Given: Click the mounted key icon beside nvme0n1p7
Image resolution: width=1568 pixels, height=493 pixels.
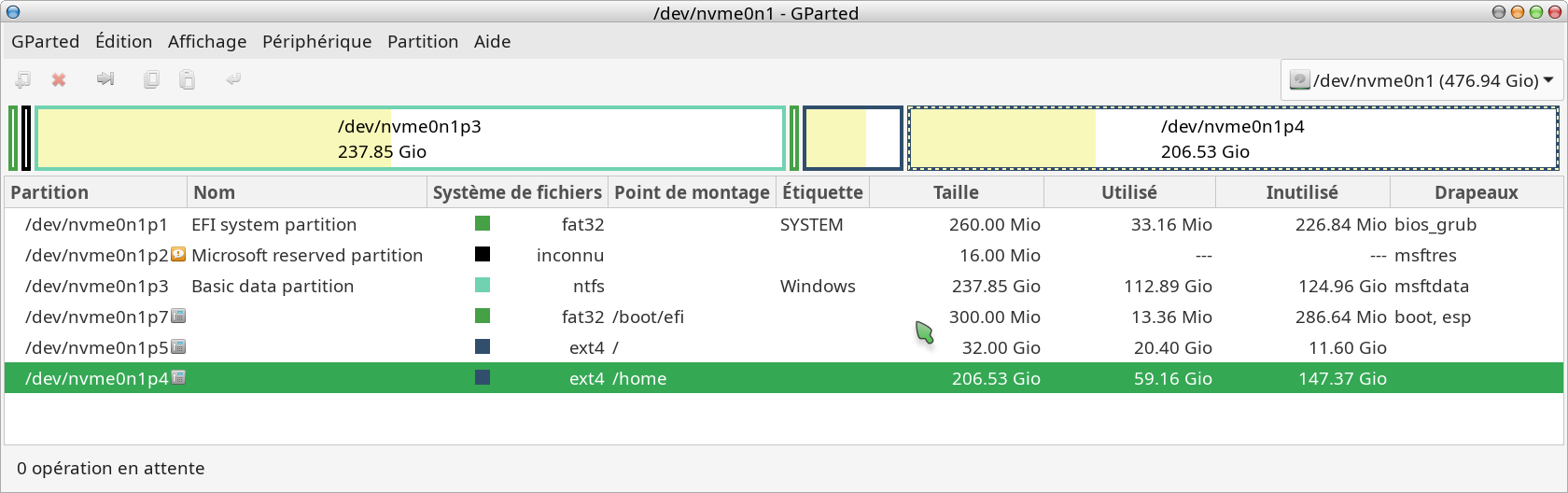Looking at the screenshot, I should [178, 316].
